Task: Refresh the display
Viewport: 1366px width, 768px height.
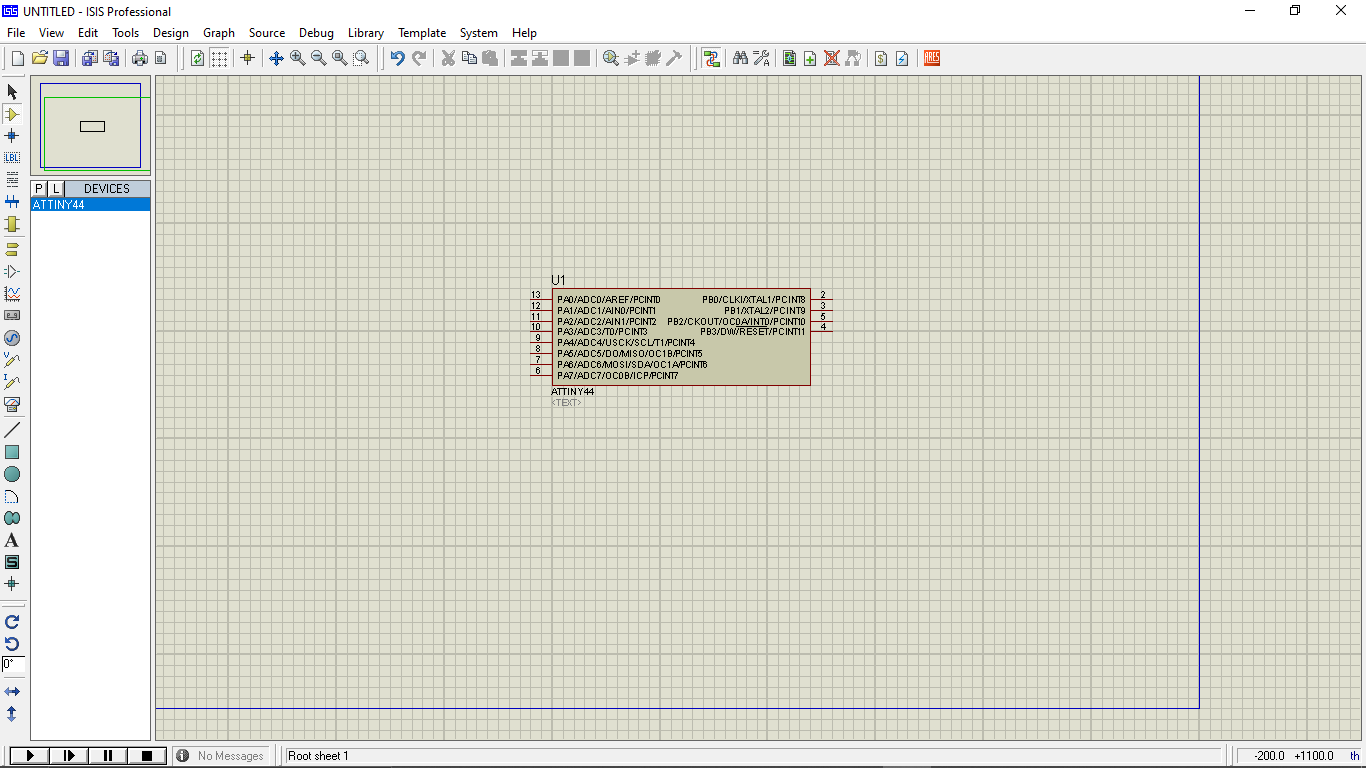Action: point(197,58)
